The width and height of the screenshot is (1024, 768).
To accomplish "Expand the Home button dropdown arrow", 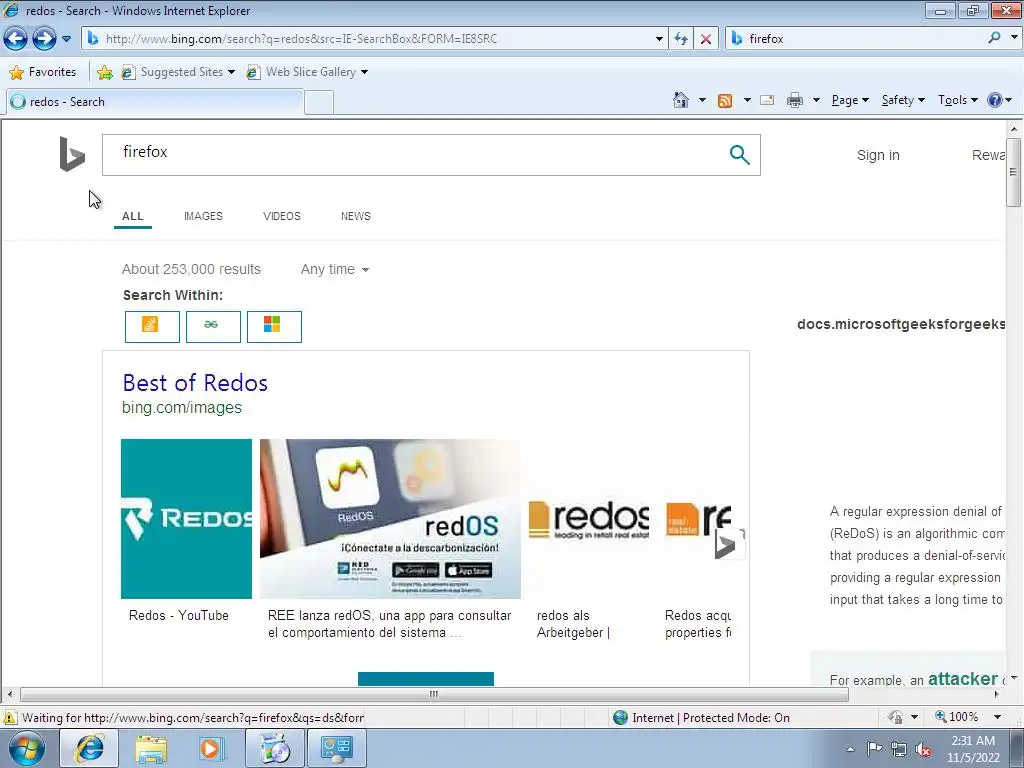I will click(702, 100).
